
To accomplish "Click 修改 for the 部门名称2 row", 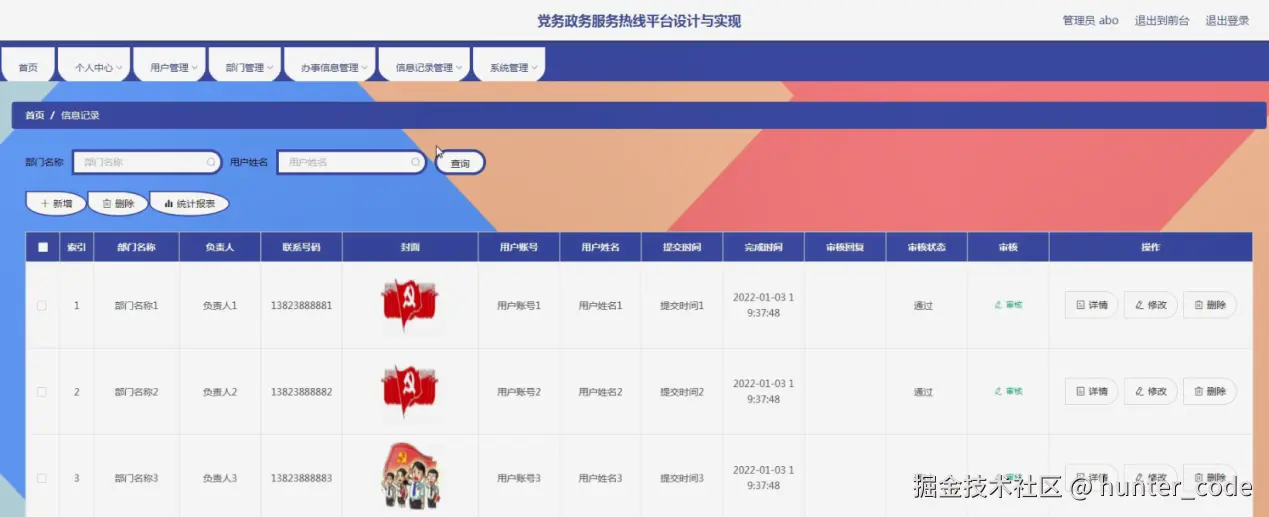I will pos(1151,391).
